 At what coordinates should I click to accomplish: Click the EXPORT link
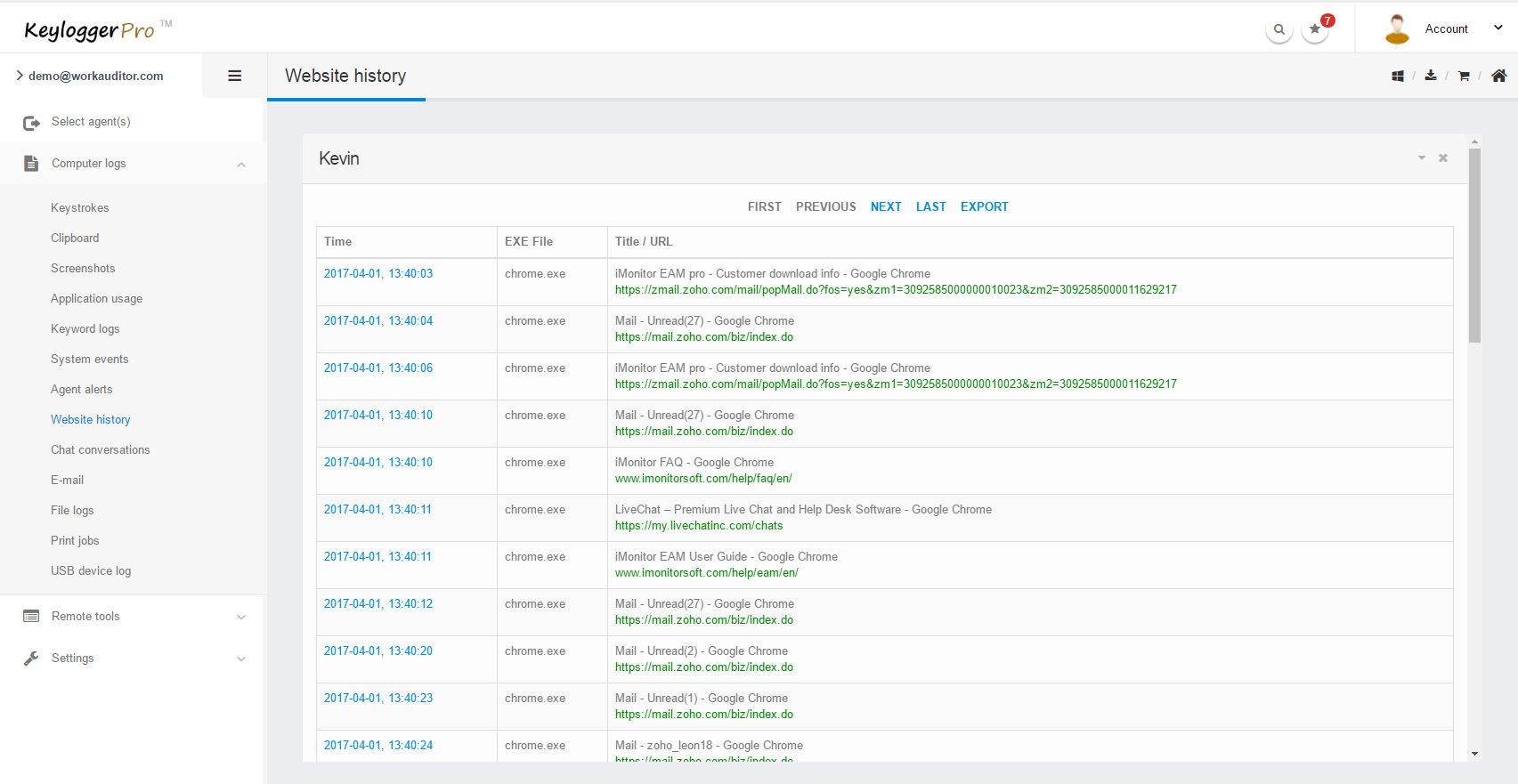coord(984,206)
